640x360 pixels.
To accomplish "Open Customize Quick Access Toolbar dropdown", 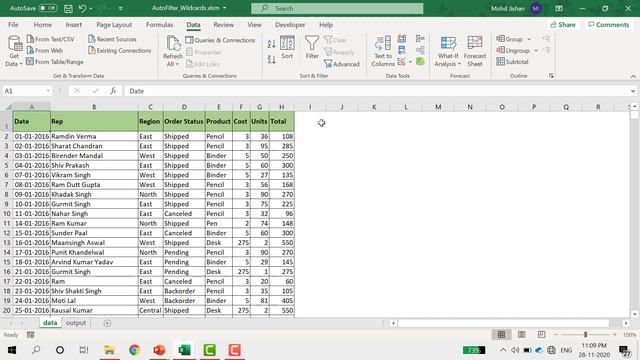I will [x=121, y=9].
